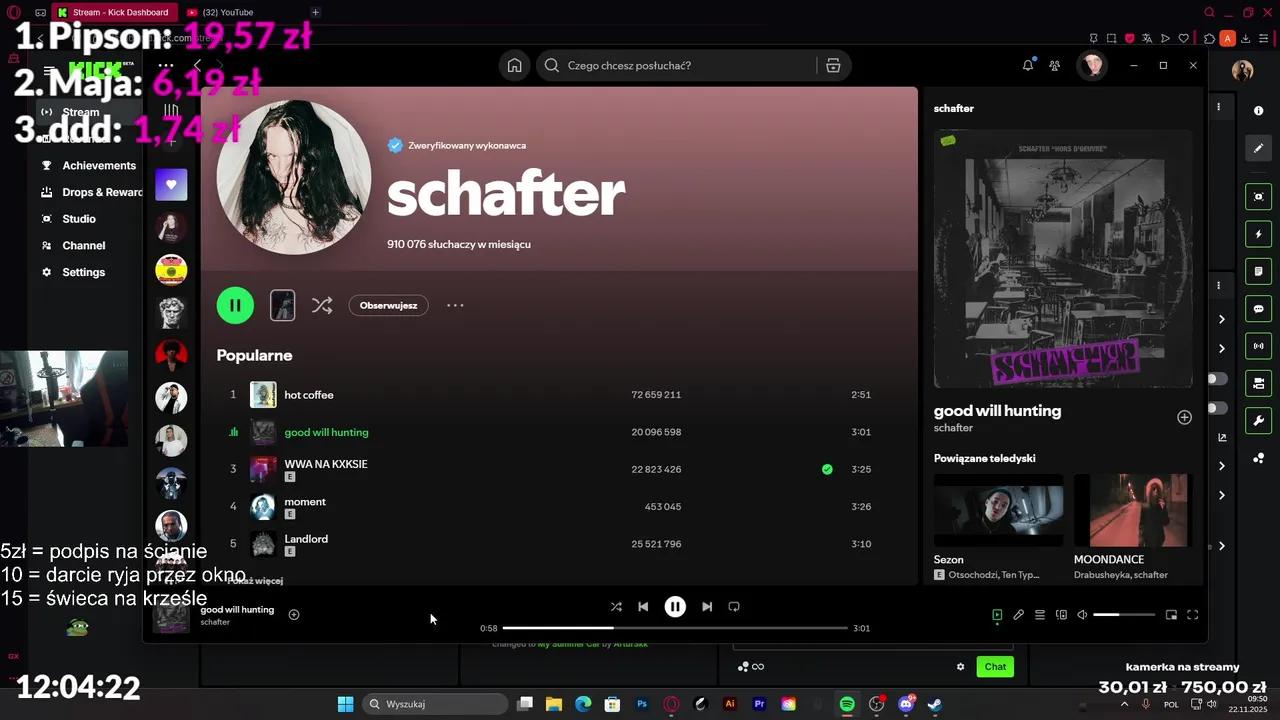Click the pencil edit icon in Kick dashboard
This screenshot has height=720, width=1280.
point(1259,148)
